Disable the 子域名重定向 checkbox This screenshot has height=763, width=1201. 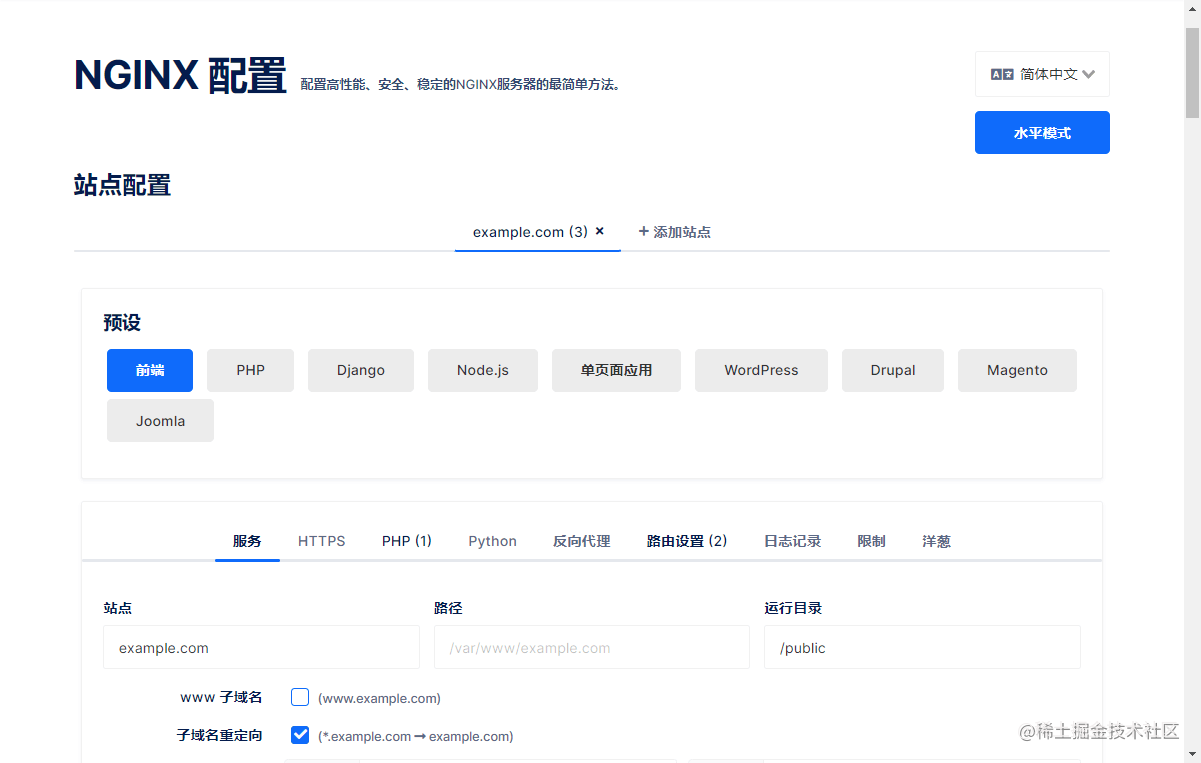tap(300, 735)
